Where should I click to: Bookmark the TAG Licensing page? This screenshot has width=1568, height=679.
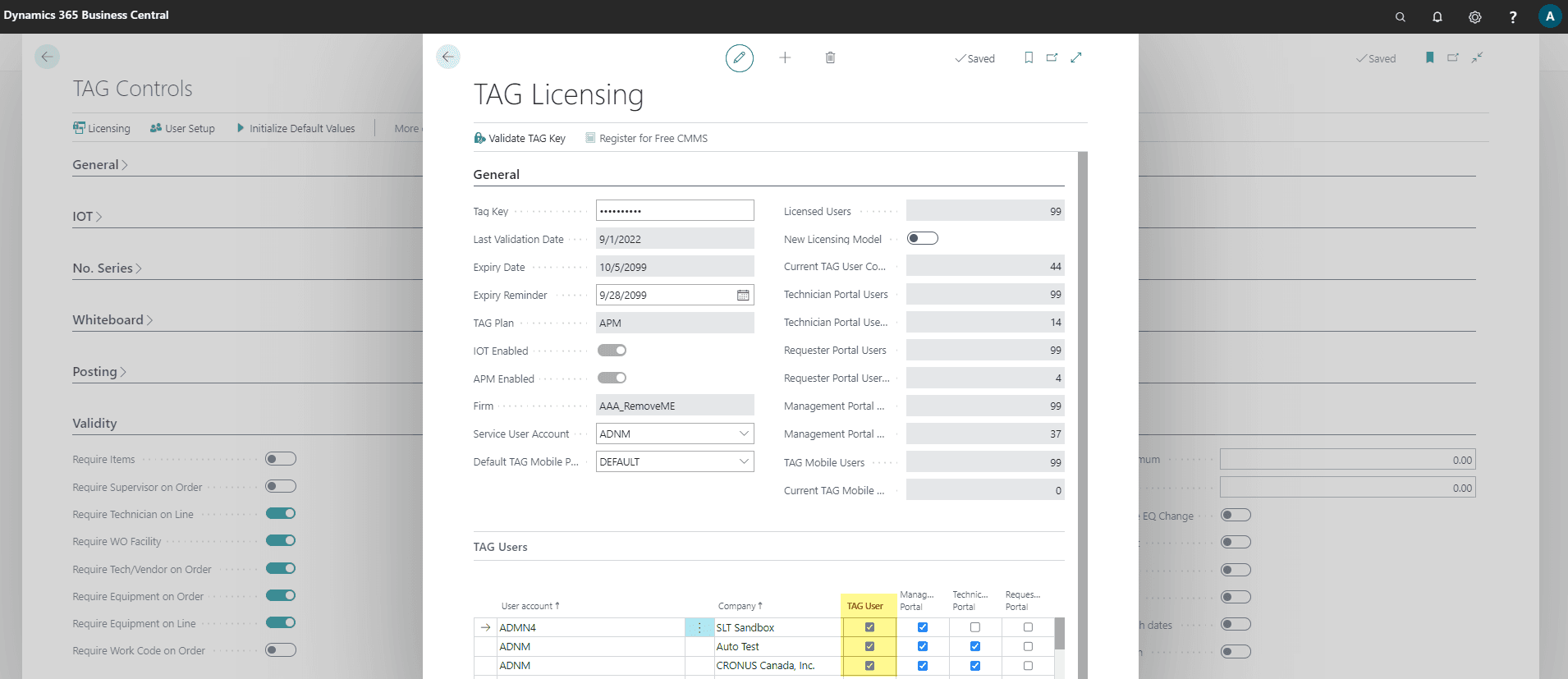pos(1029,57)
